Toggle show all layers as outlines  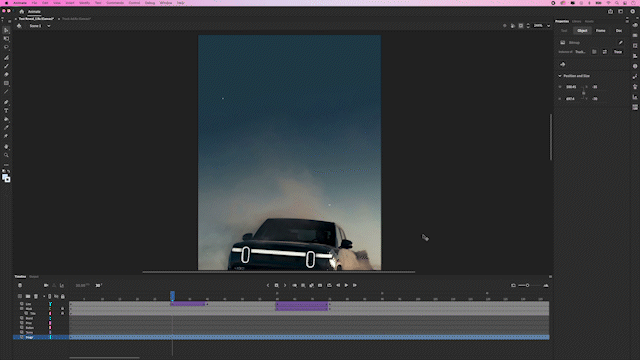tap(50, 296)
